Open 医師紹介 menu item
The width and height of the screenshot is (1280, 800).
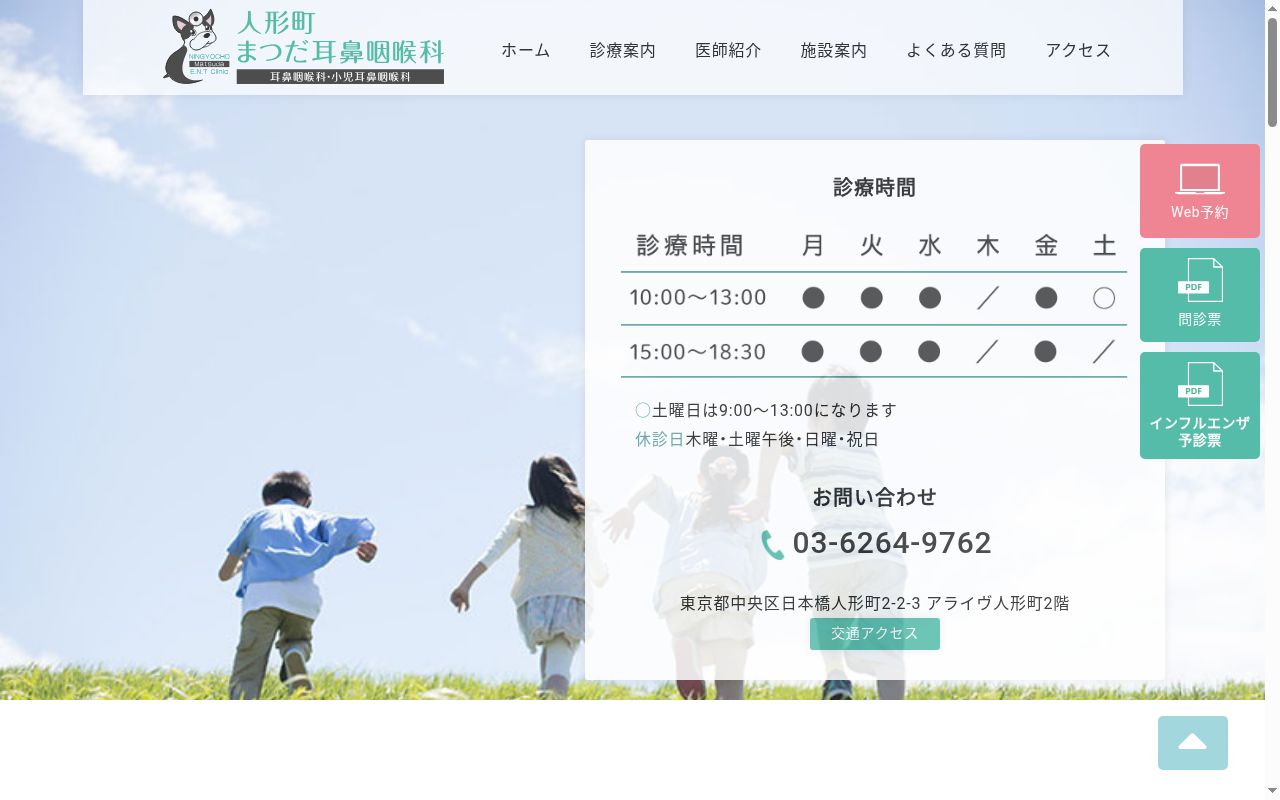728,50
